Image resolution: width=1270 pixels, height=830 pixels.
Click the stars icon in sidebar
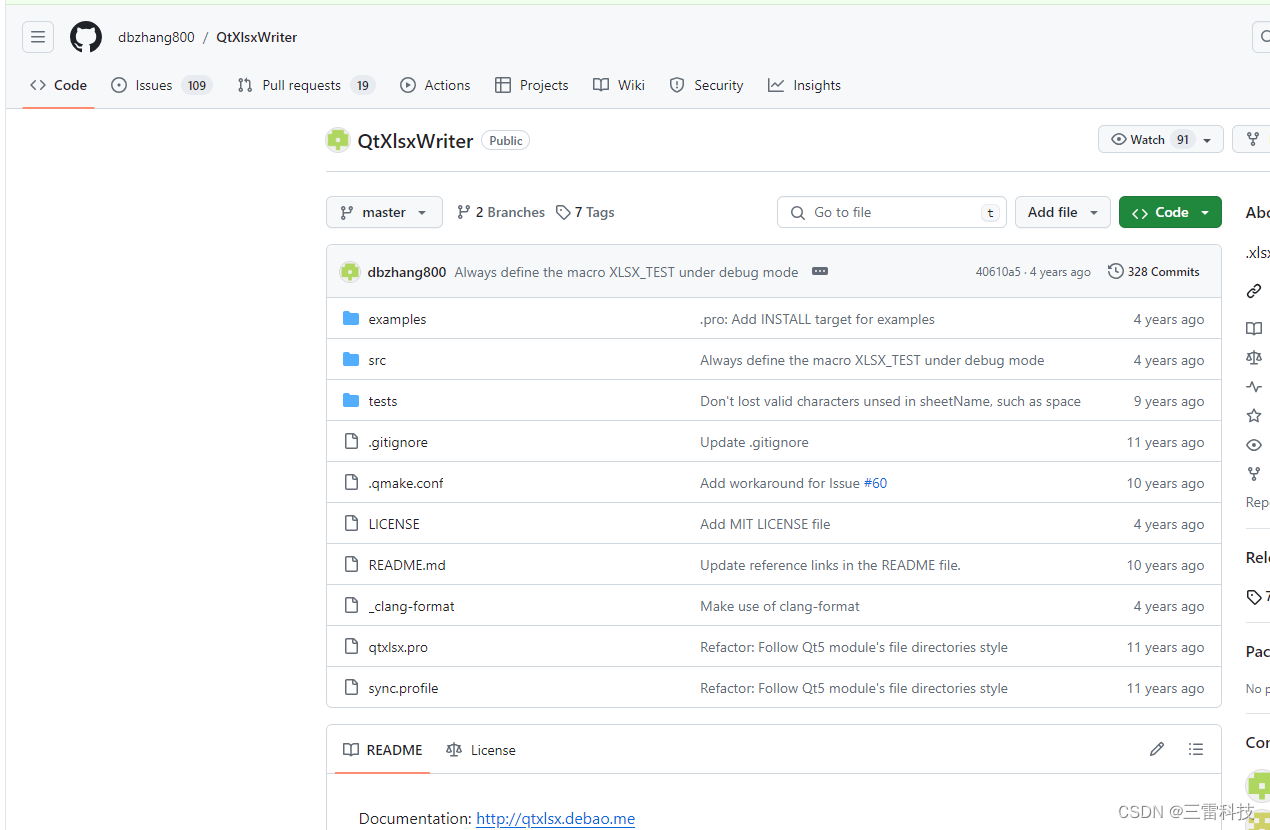(1254, 416)
